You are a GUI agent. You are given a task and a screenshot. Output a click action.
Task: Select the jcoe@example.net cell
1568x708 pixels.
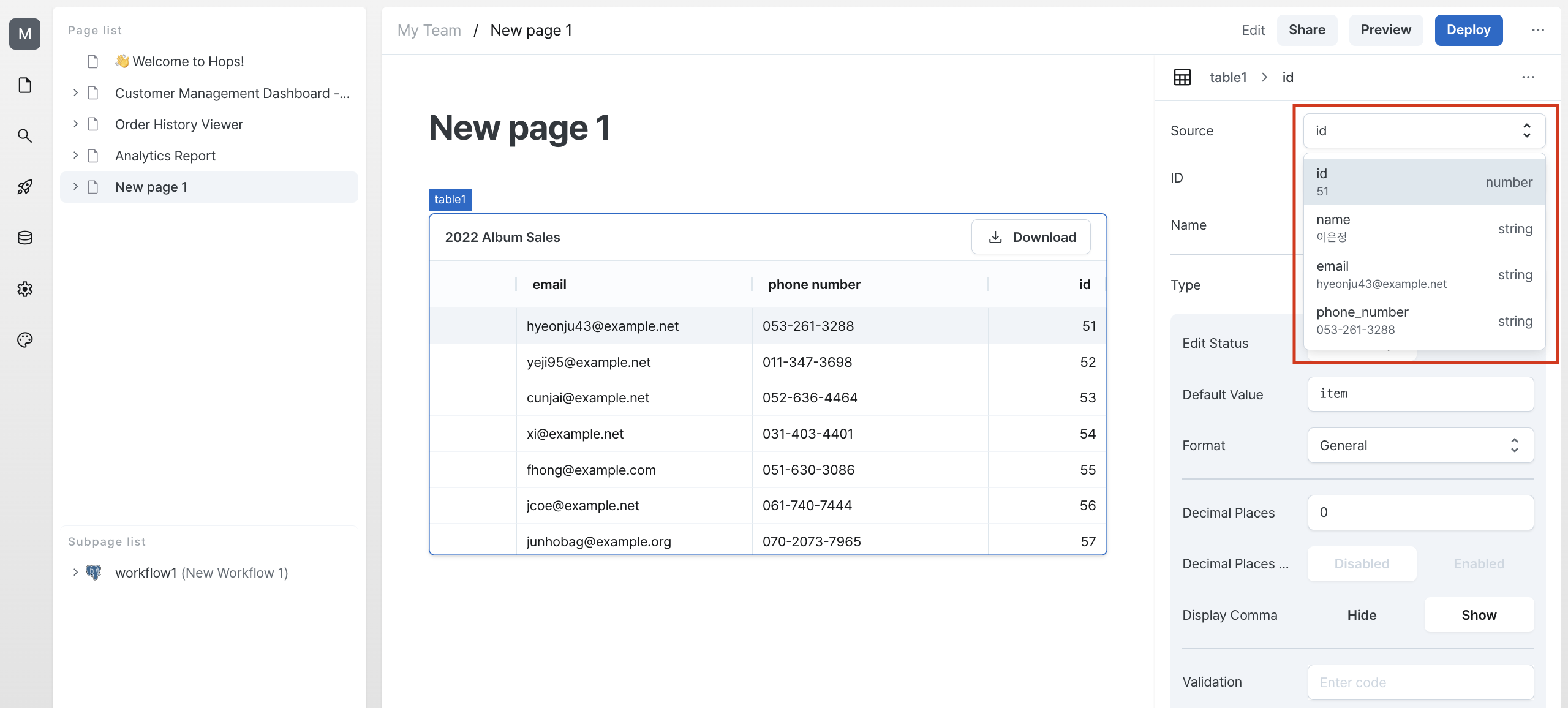click(634, 505)
